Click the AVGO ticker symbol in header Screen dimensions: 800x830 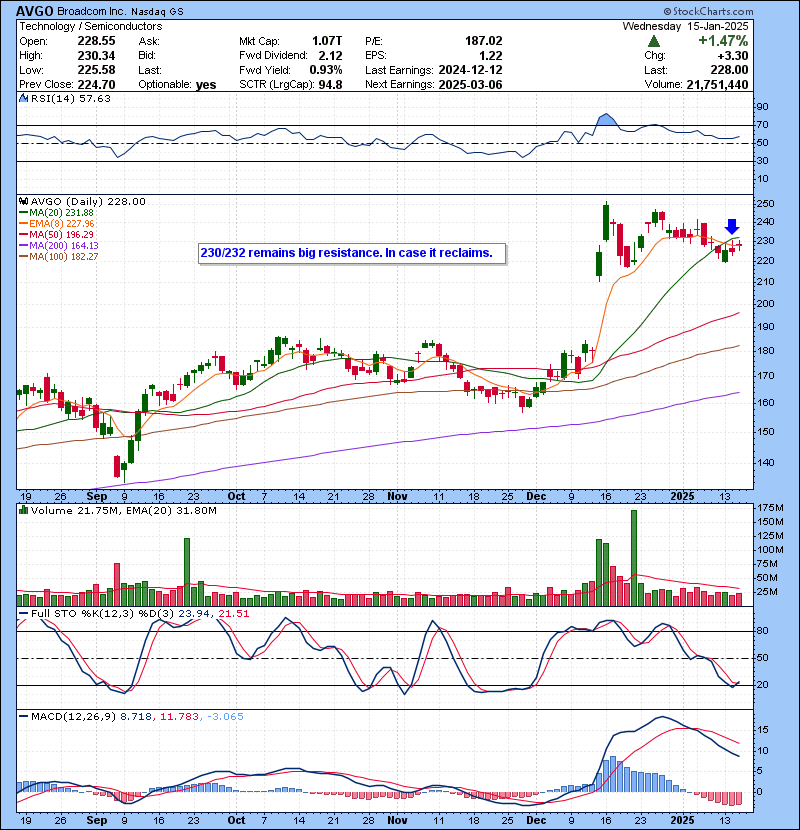[x=34, y=11]
